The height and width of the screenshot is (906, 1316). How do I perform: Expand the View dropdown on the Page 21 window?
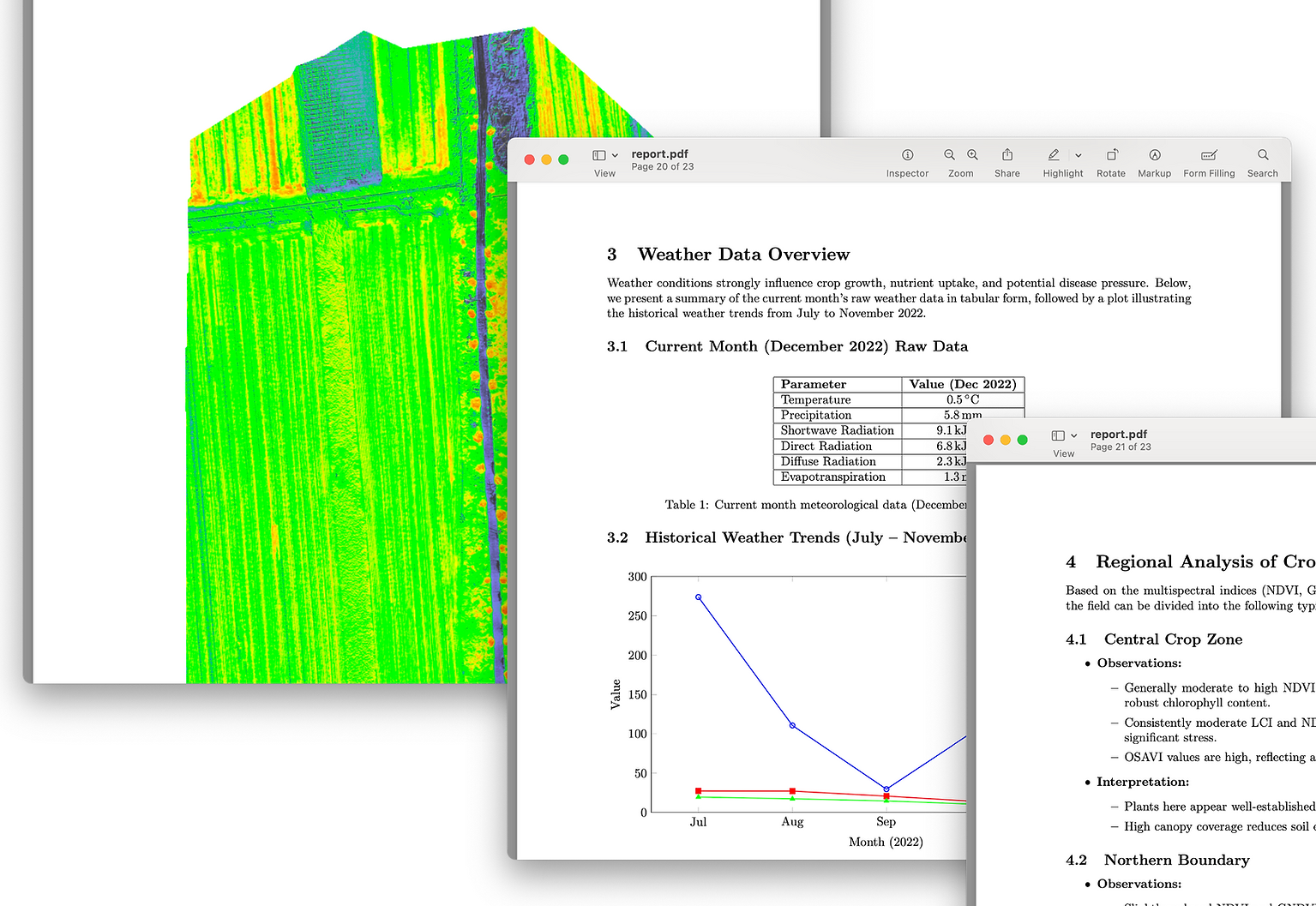tap(1073, 435)
